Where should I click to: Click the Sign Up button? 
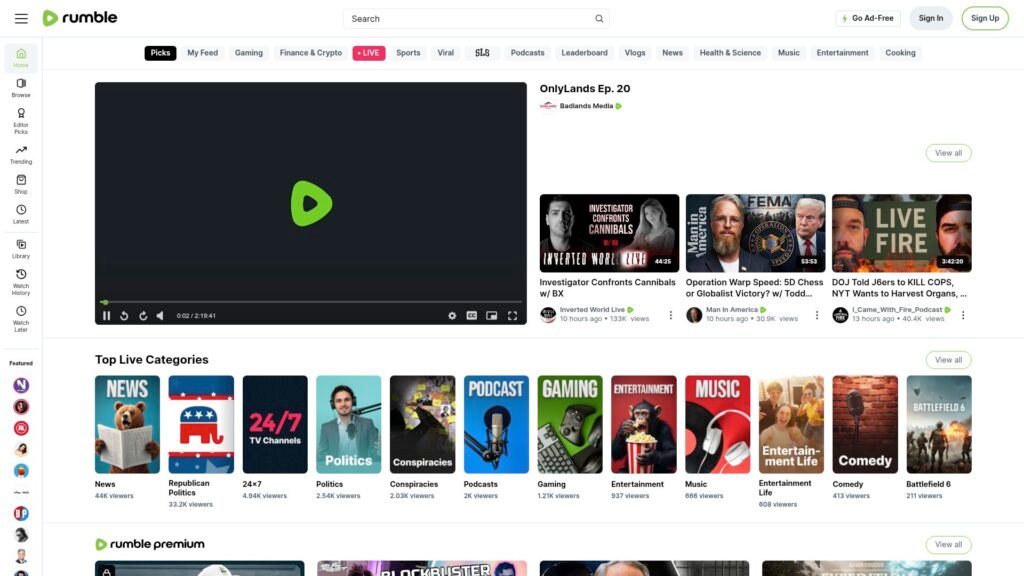(984, 18)
